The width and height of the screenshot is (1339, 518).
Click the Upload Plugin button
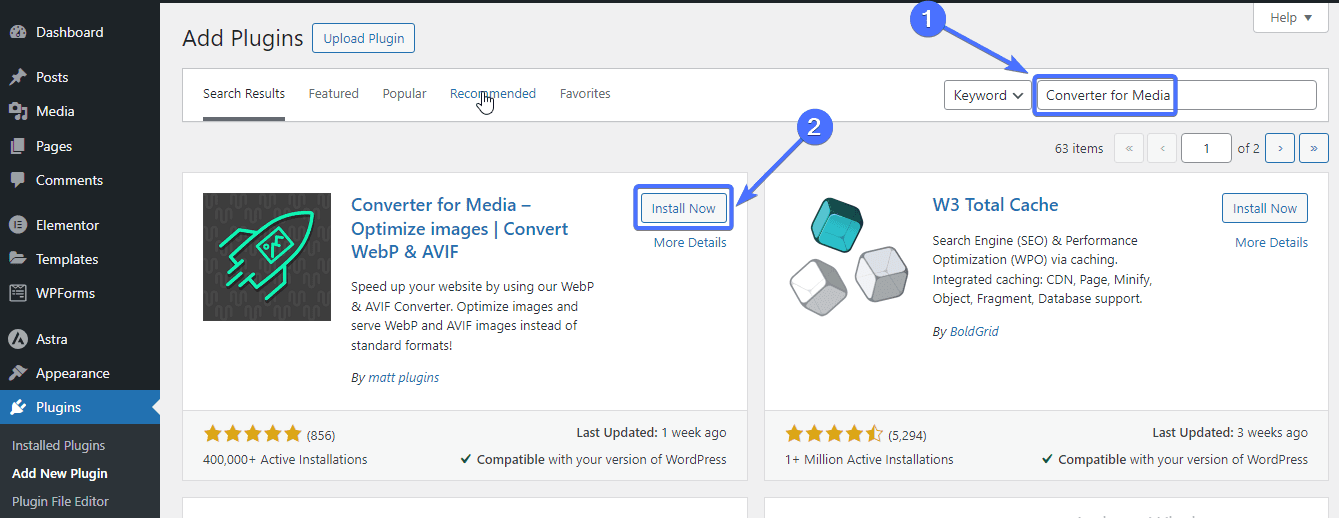(363, 38)
